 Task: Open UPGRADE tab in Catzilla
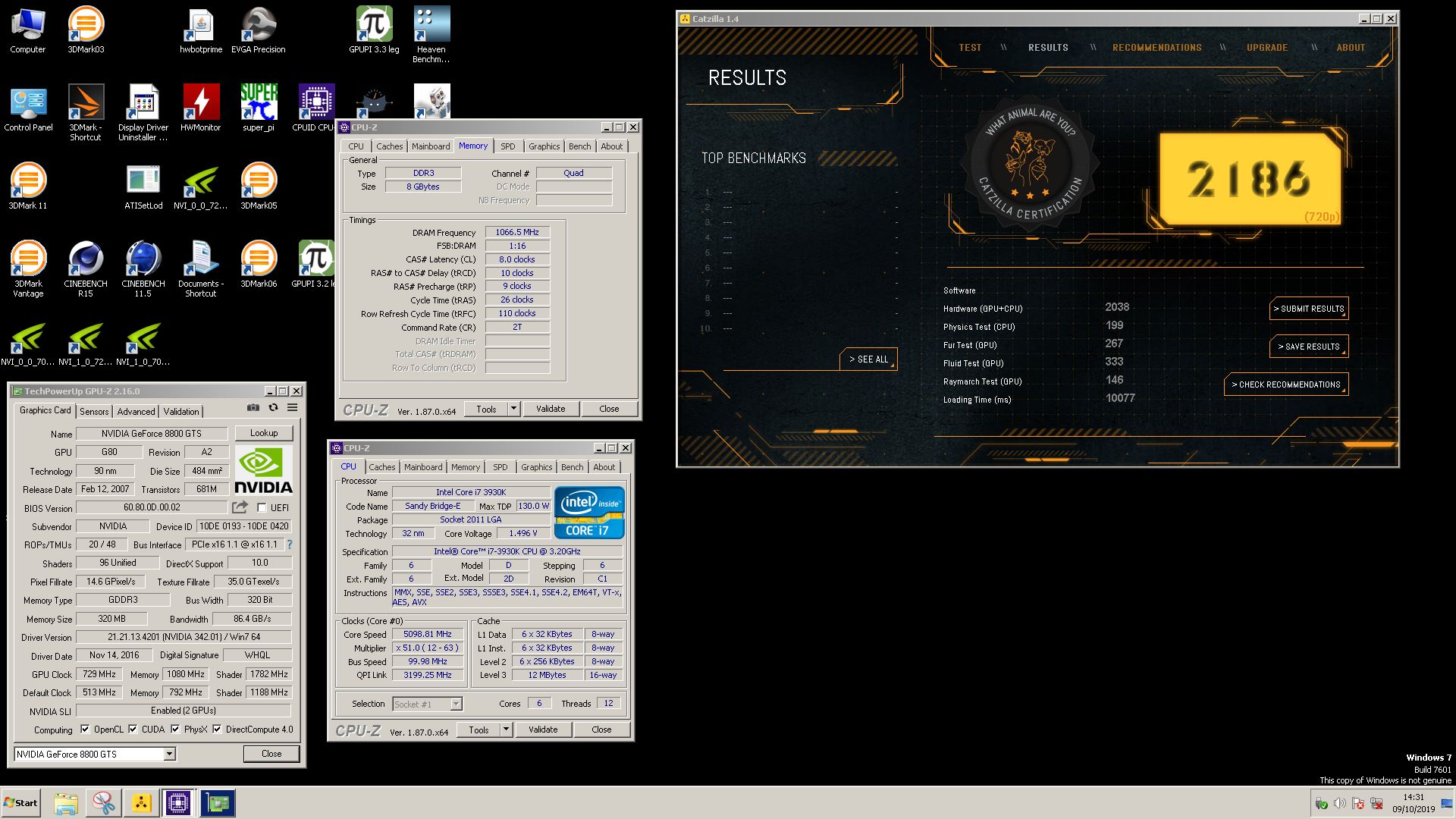(1267, 47)
